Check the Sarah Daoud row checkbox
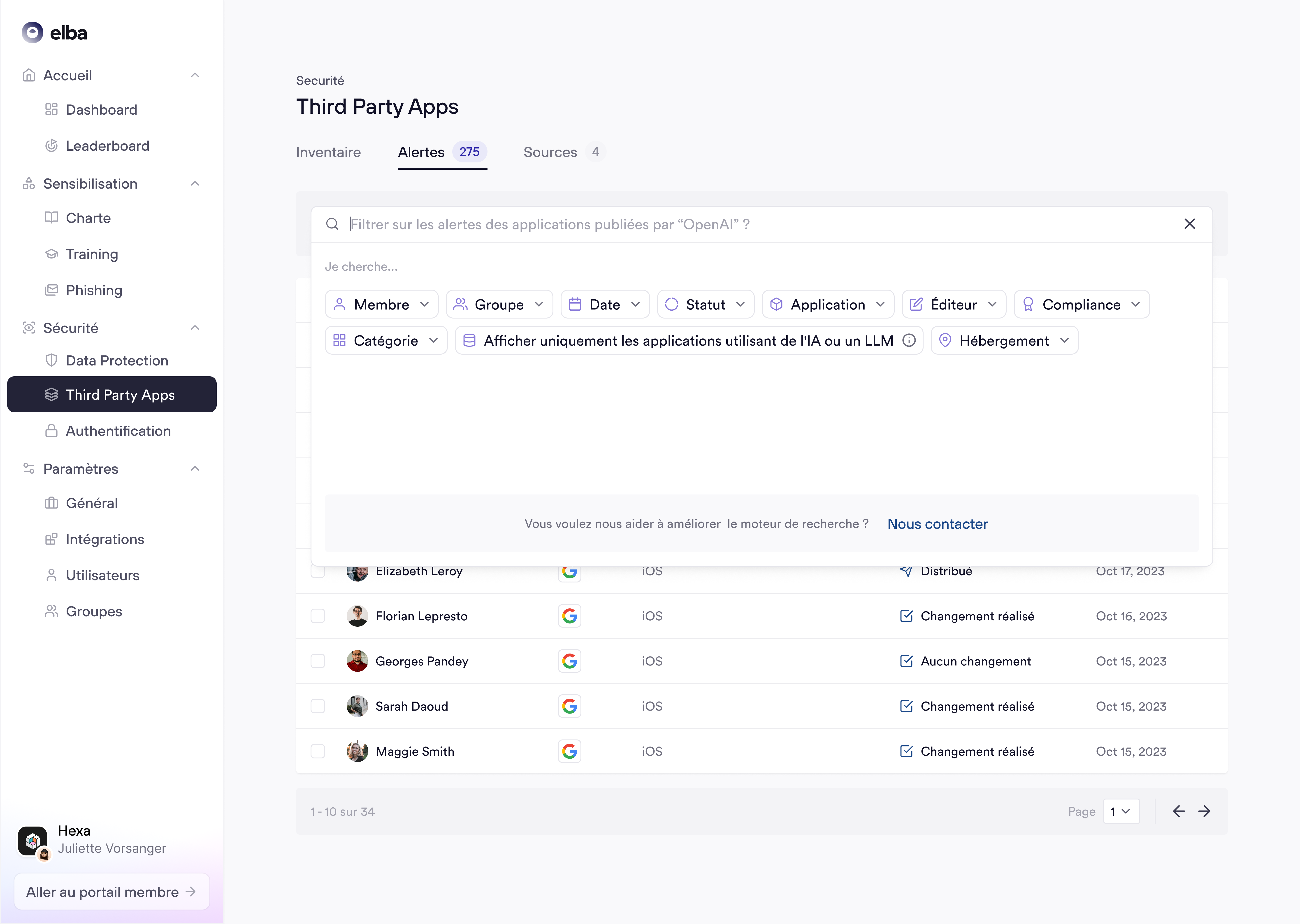The height and width of the screenshot is (924, 1300). [x=318, y=706]
